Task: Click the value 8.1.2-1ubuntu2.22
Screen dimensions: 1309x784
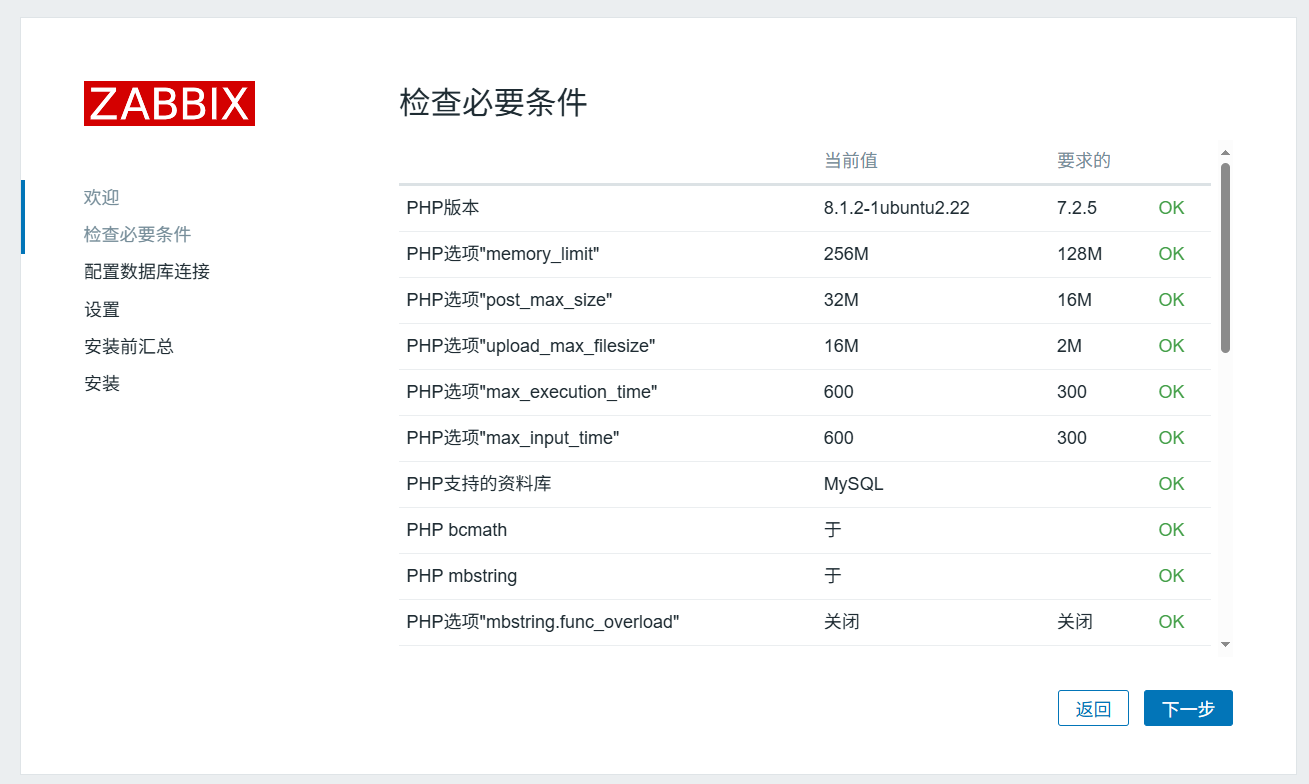Action: pyautogui.click(x=897, y=208)
